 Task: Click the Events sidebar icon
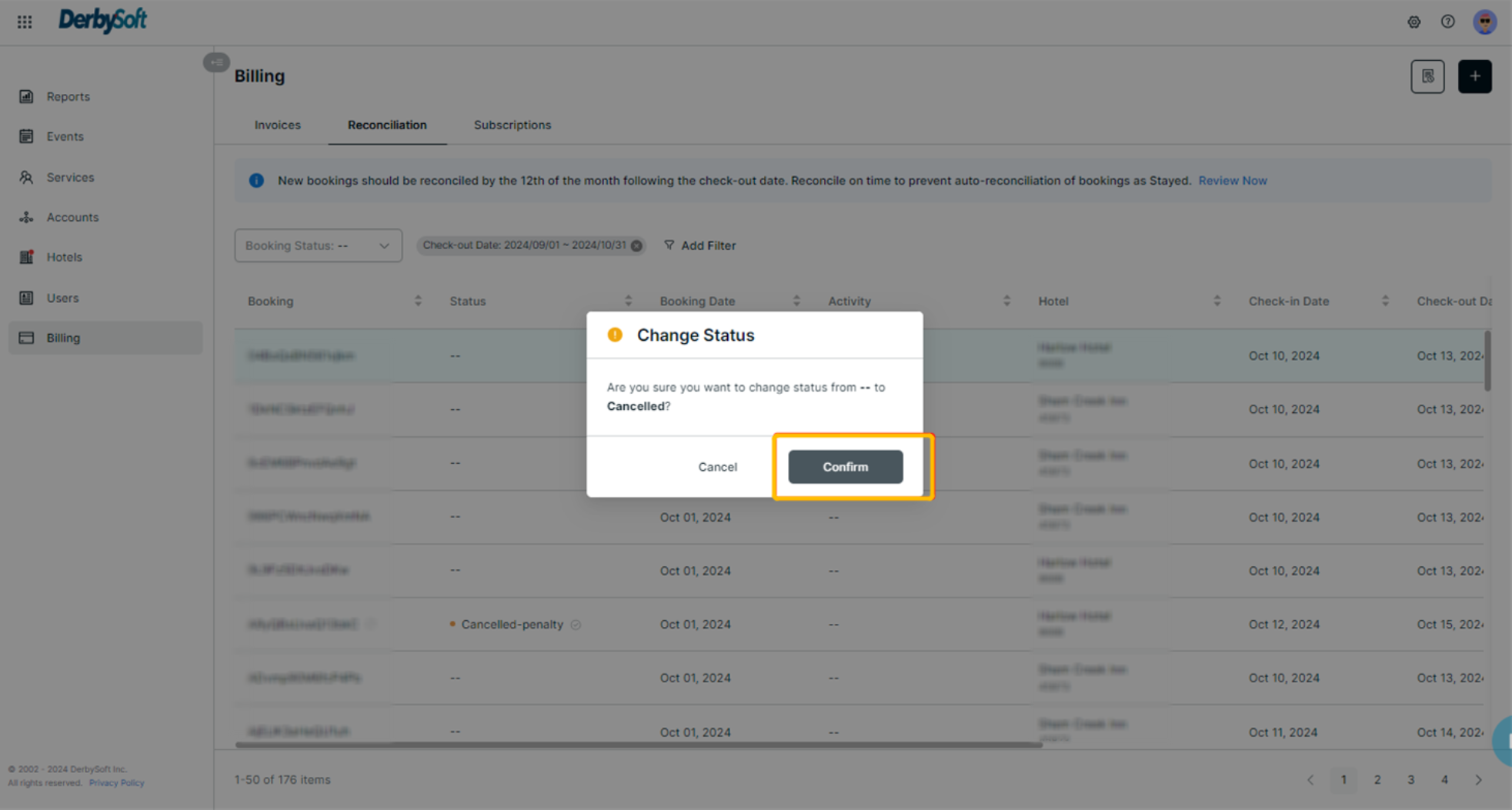tap(26, 136)
